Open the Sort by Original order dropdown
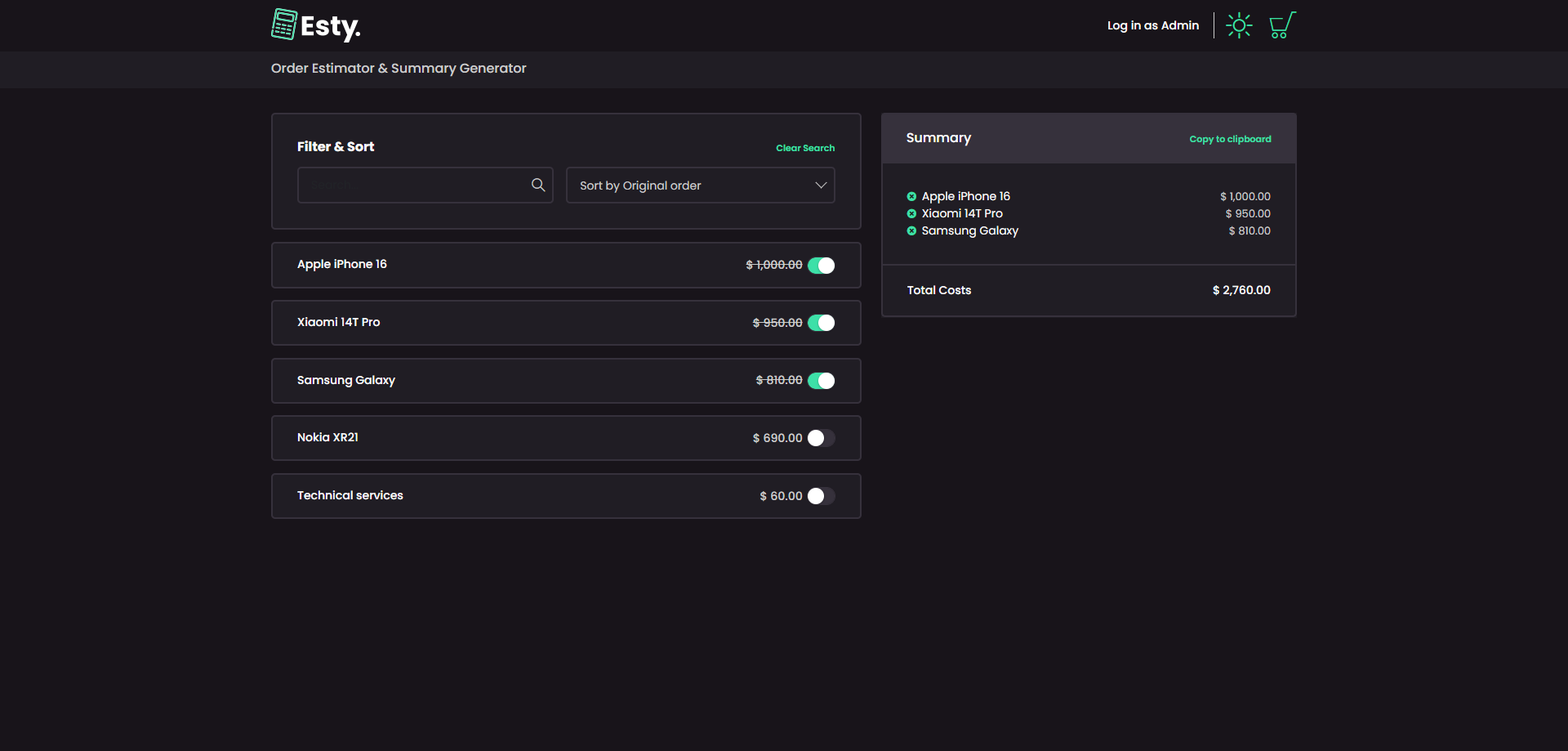 point(690,186)
